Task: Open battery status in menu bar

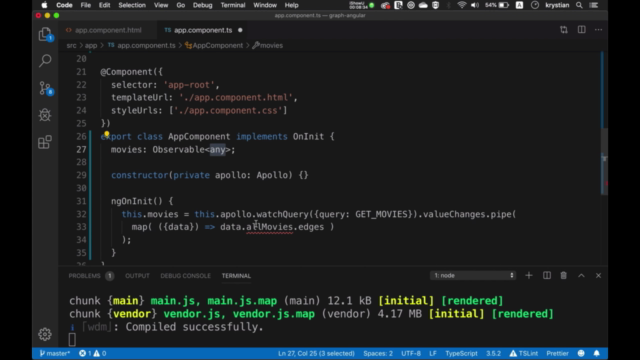Action: coord(497,5)
